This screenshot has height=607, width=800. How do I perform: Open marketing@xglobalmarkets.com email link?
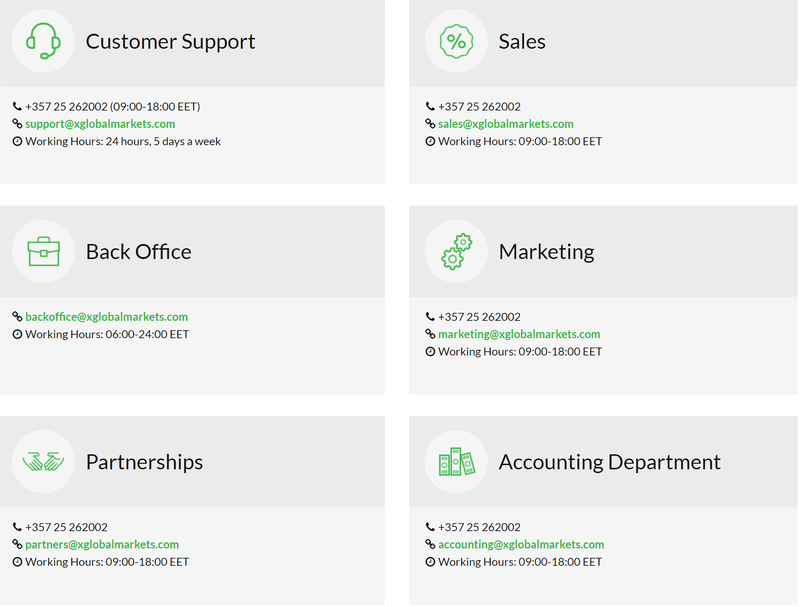519,334
